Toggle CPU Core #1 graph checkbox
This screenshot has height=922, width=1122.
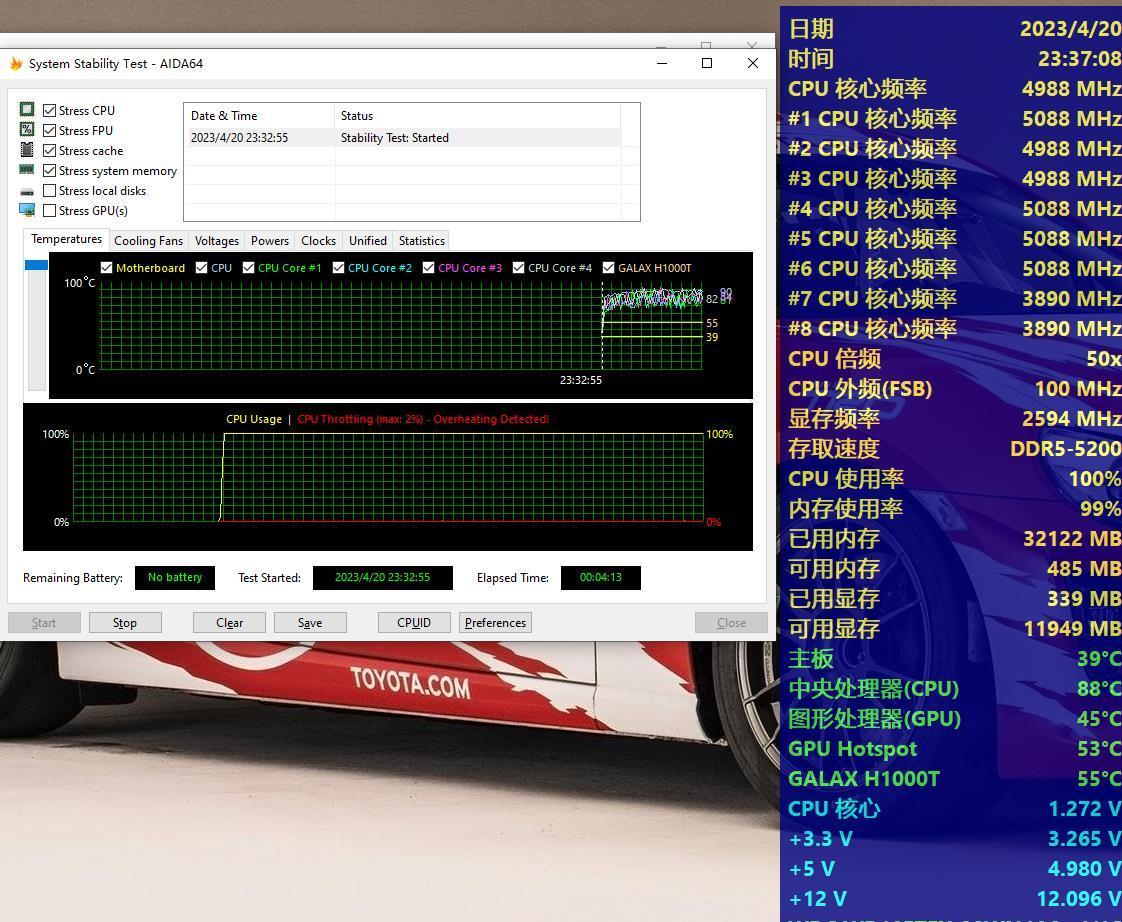(x=248, y=268)
